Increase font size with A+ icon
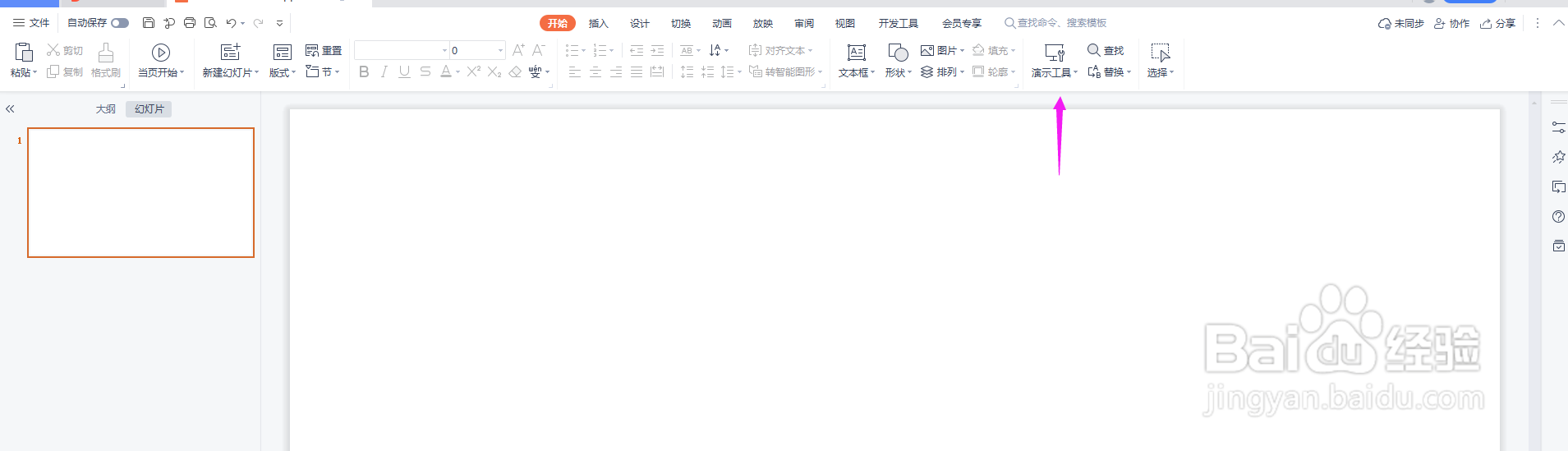 tap(518, 50)
